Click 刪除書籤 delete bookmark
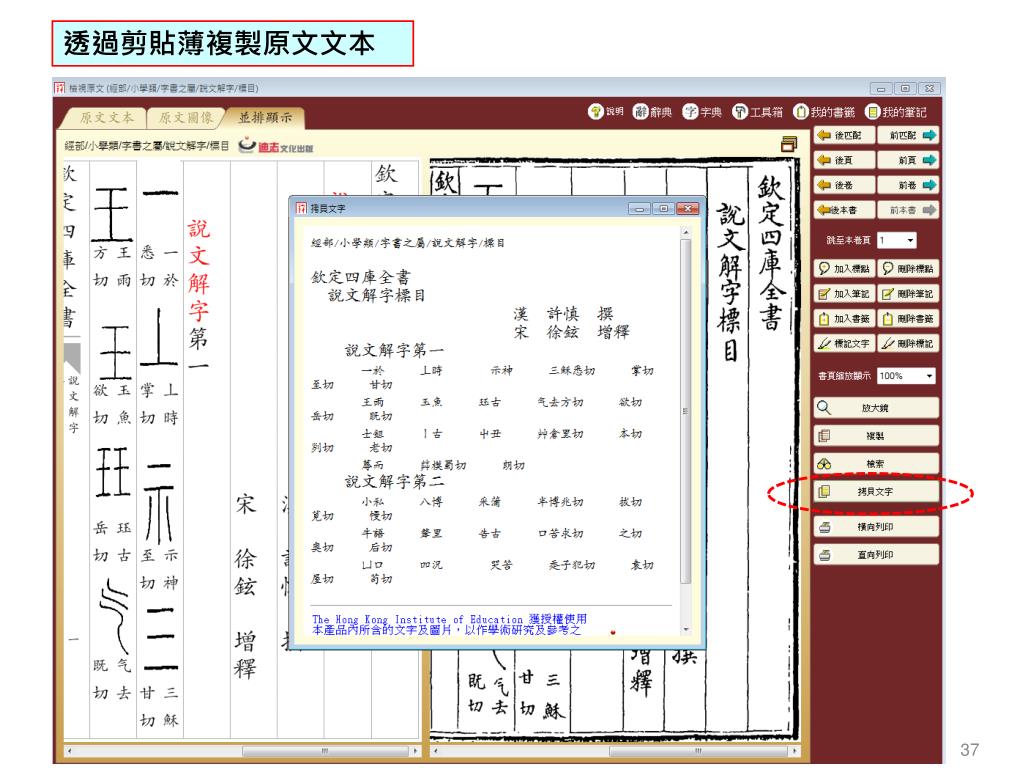This screenshot has width=1024, height=768. (908, 319)
